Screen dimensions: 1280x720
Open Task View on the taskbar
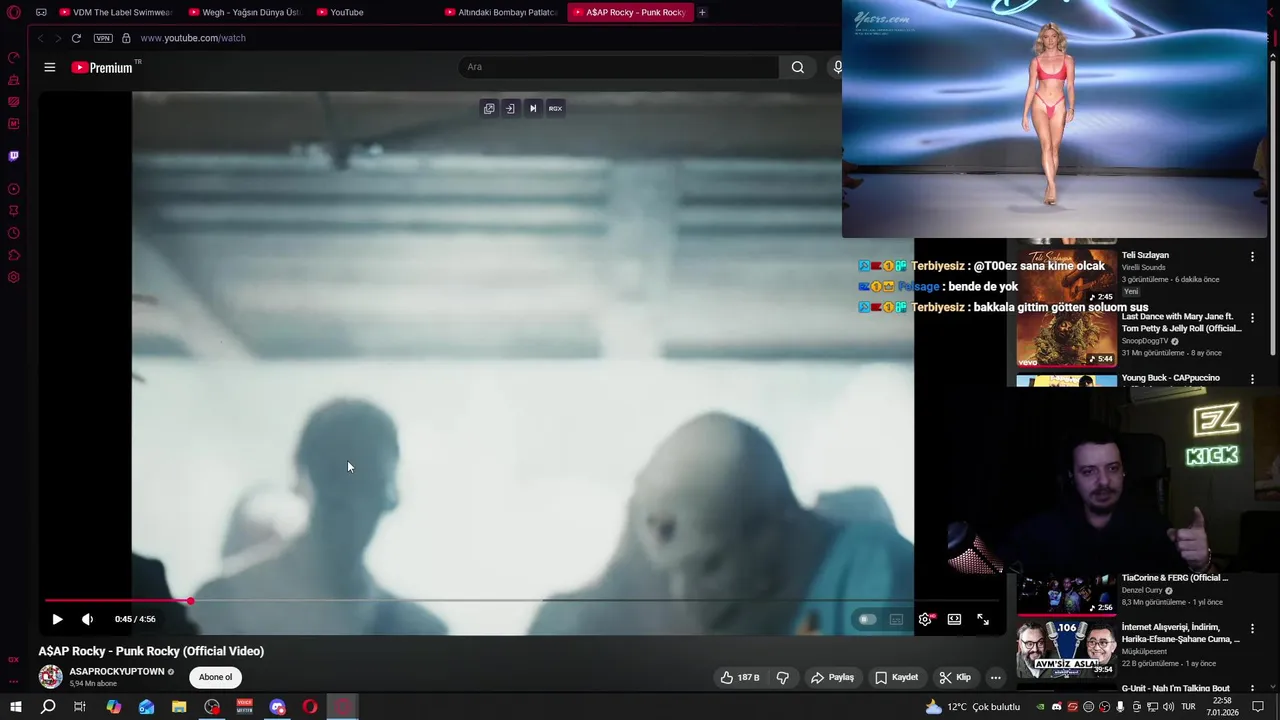coord(80,707)
